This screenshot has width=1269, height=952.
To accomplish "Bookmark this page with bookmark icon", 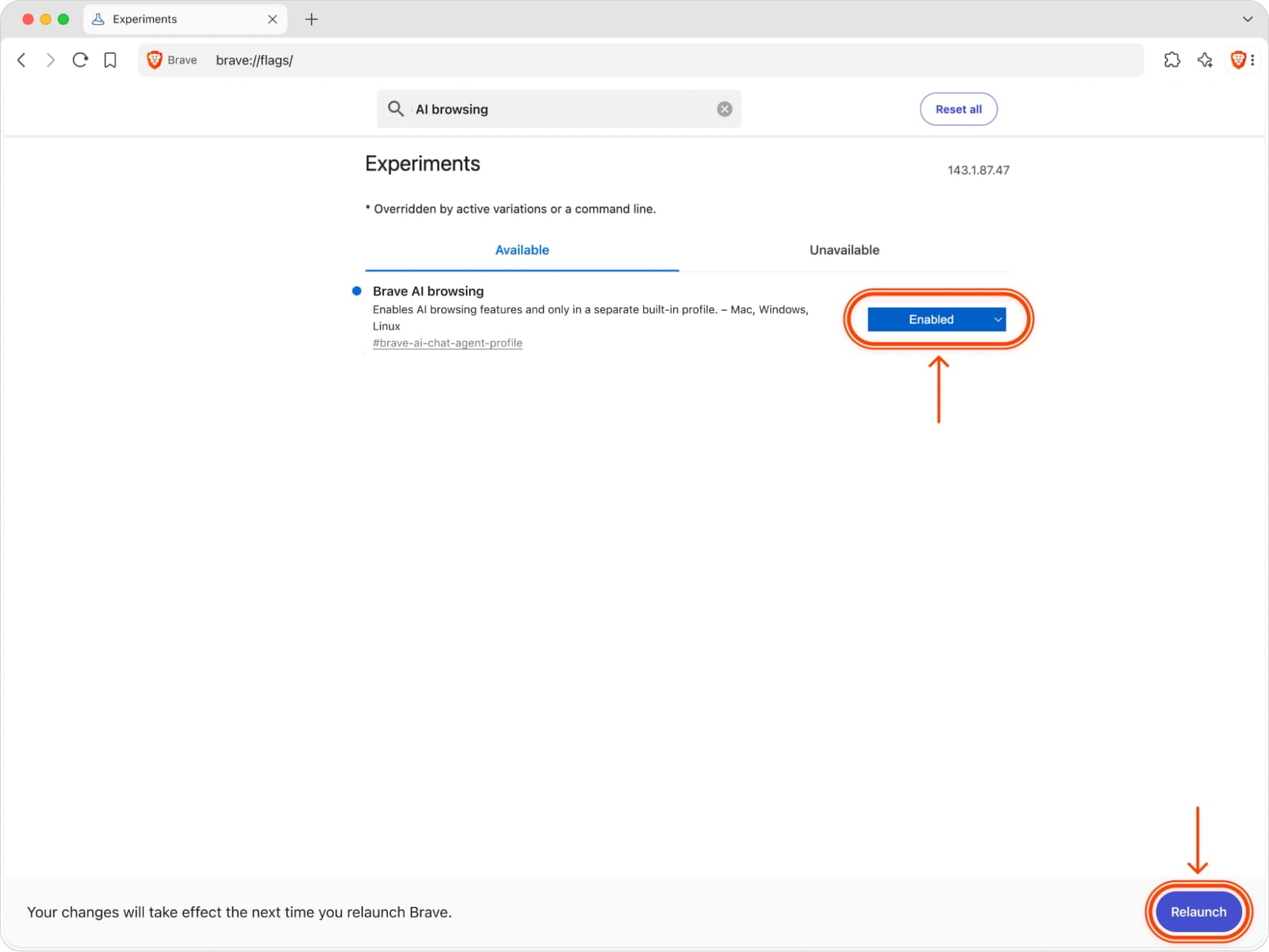I will click(x=110, y=60).
